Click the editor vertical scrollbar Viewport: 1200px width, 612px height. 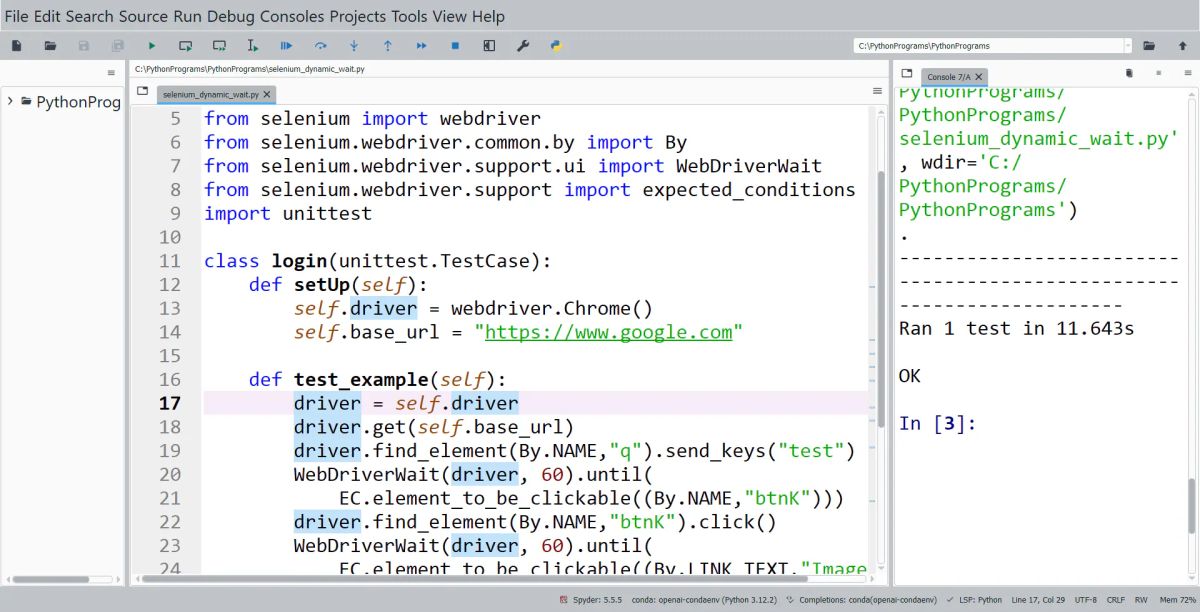tap(881, 300)
